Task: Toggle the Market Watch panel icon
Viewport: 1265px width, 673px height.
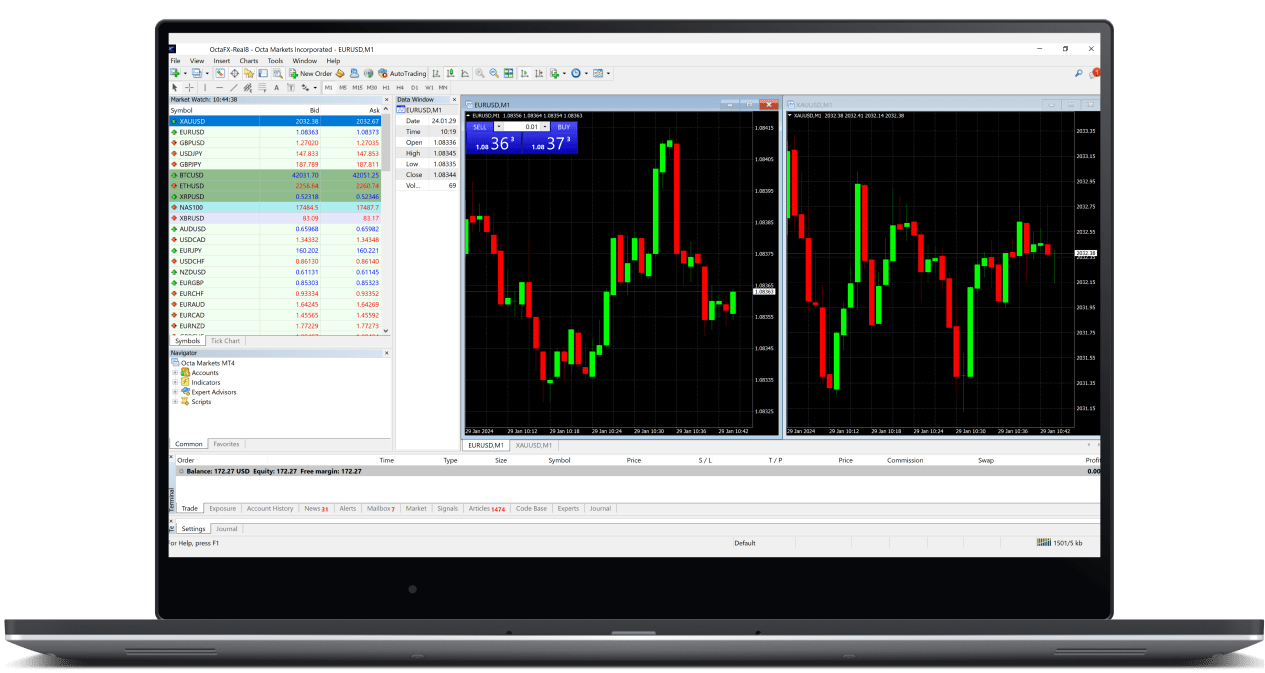Action: (220, 73)
